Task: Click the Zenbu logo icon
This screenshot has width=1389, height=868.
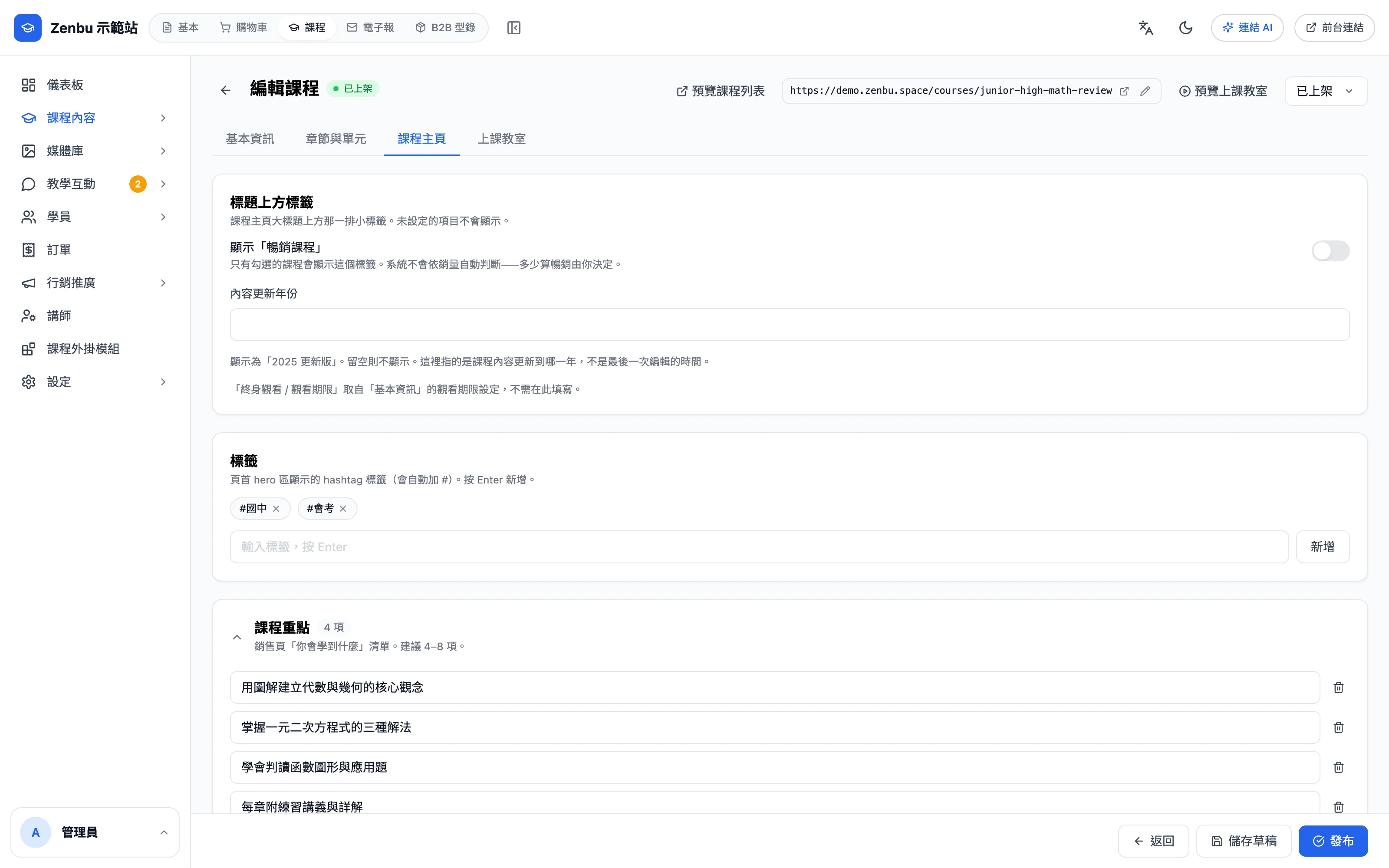Action: coord(27,27)
